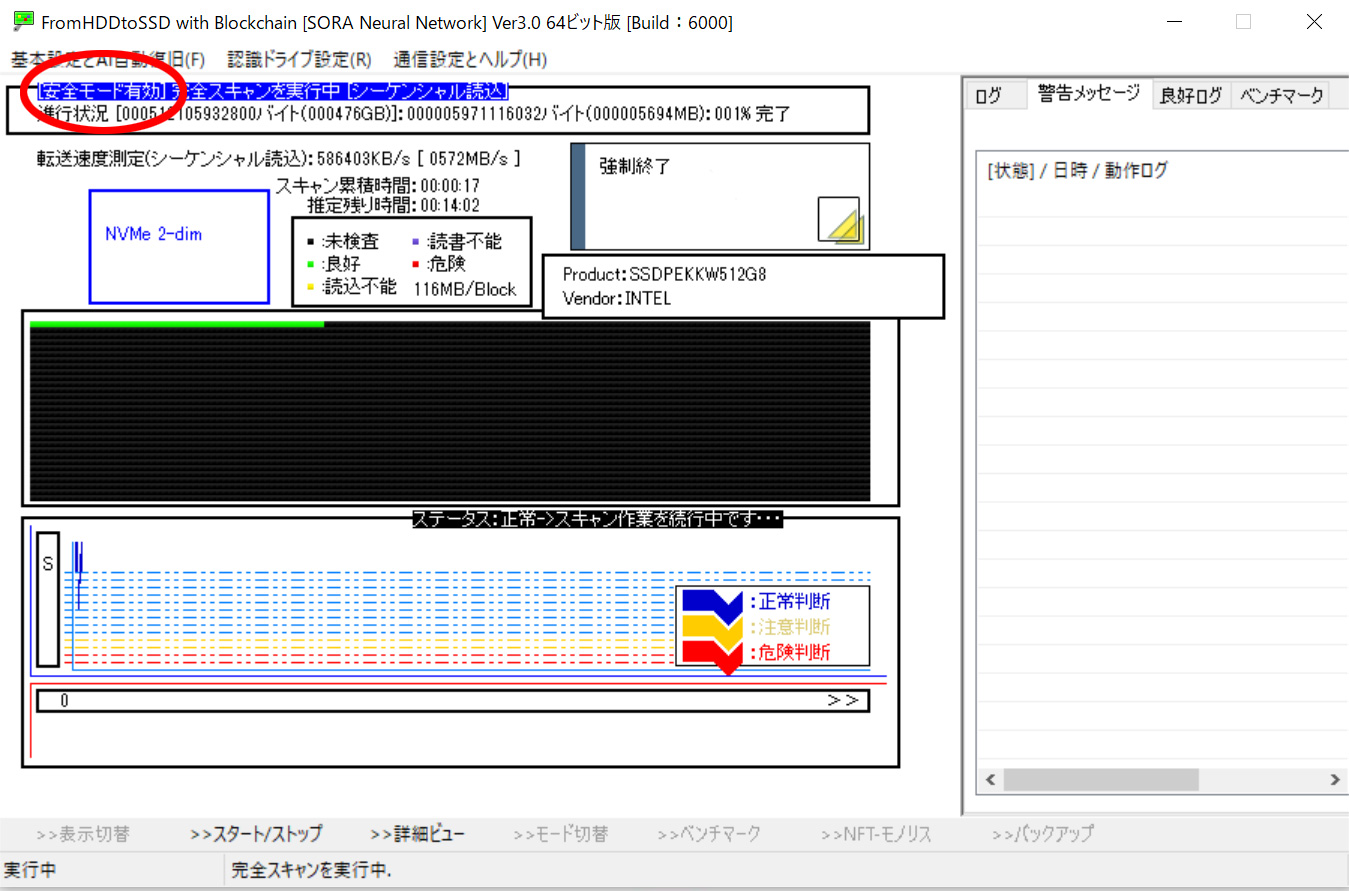
Task: Switch to the ベンチマーク tab
Action: click(1281, 96)
